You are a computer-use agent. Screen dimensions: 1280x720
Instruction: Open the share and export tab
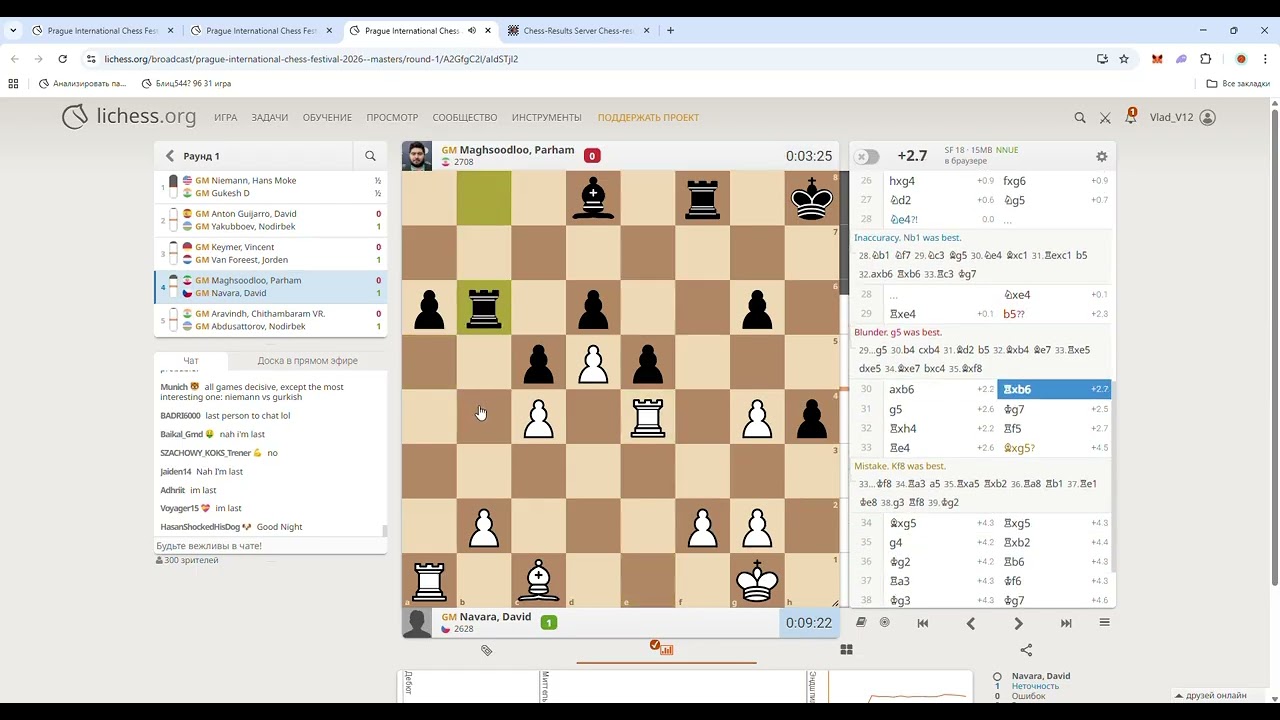click(1026, 650)
